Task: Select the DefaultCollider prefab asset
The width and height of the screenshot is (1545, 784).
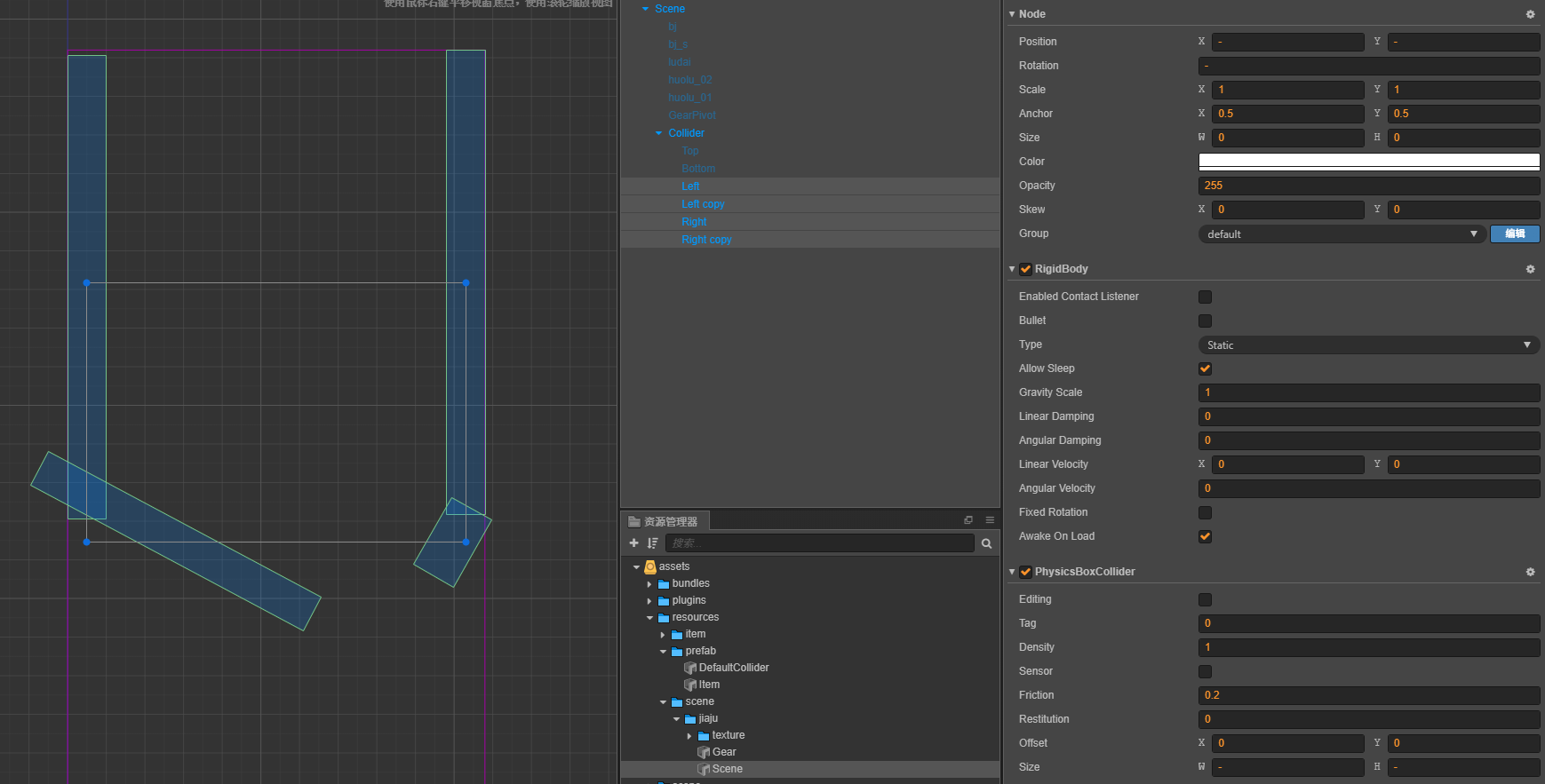Action: coord(733,668)
